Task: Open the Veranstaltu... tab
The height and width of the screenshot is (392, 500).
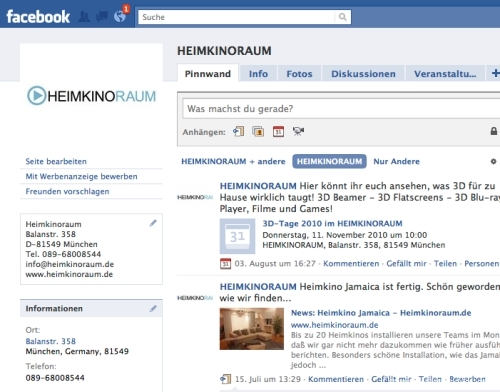Action: tap(445, 74)
